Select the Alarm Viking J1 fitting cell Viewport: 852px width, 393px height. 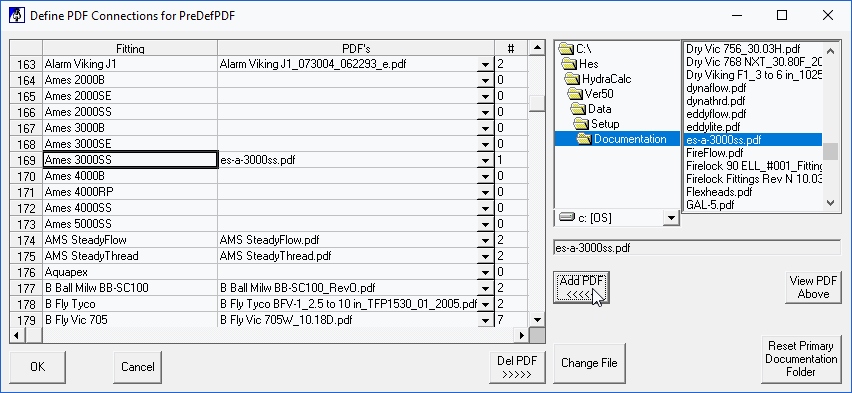pyautogui.click(x=130, y=64)
